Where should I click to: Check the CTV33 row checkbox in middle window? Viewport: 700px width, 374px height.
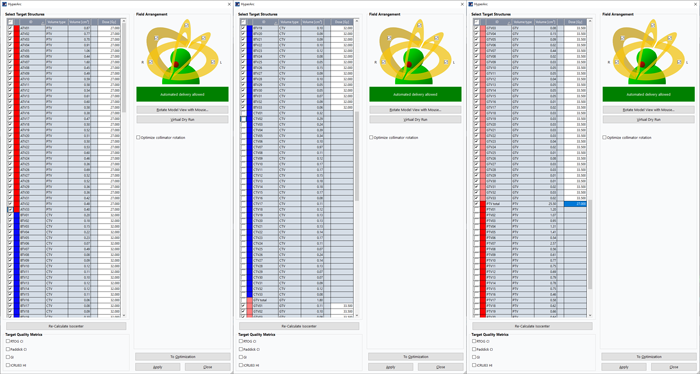pos(243,294)
